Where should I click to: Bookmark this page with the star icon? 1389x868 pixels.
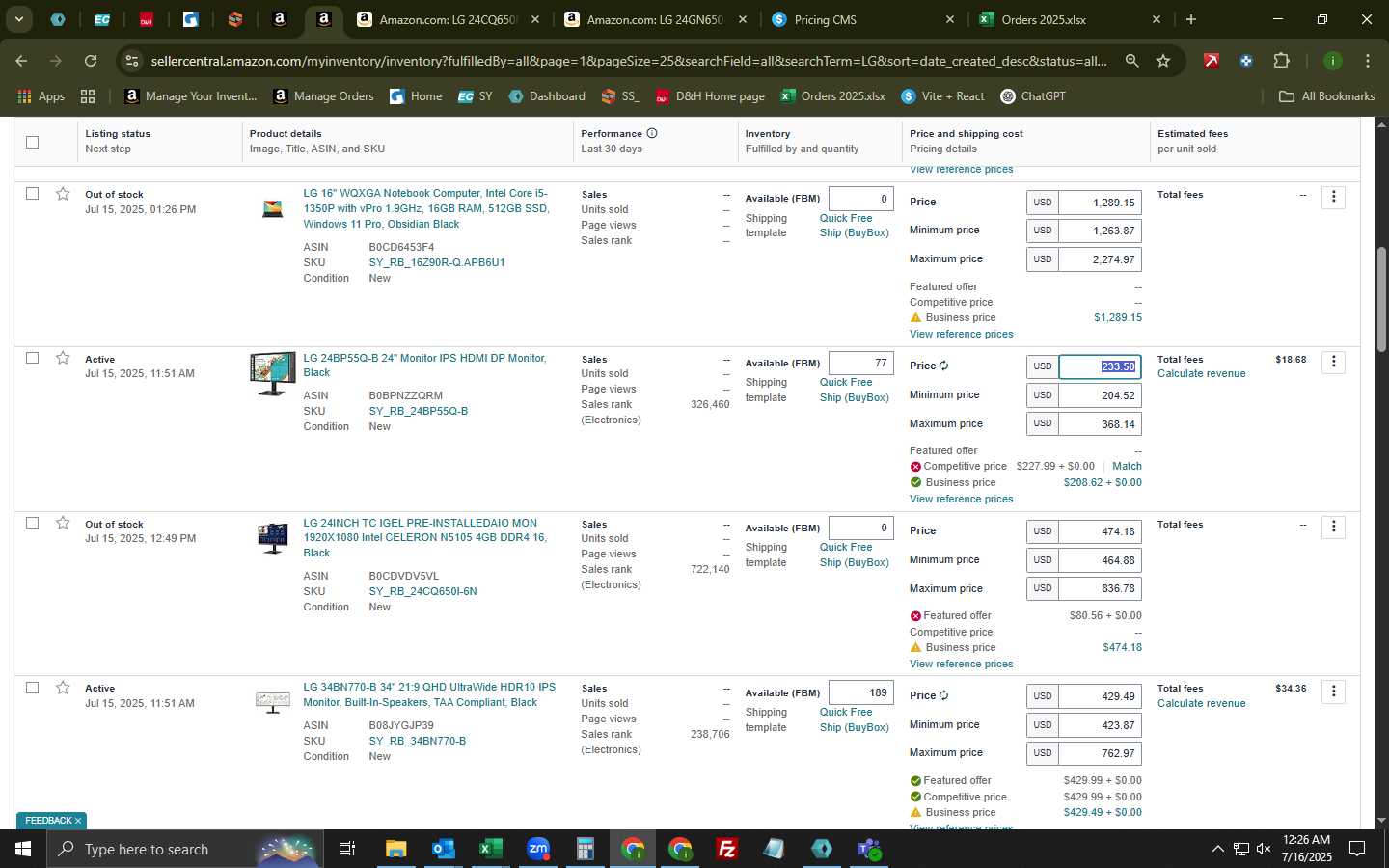point(1163,61)
